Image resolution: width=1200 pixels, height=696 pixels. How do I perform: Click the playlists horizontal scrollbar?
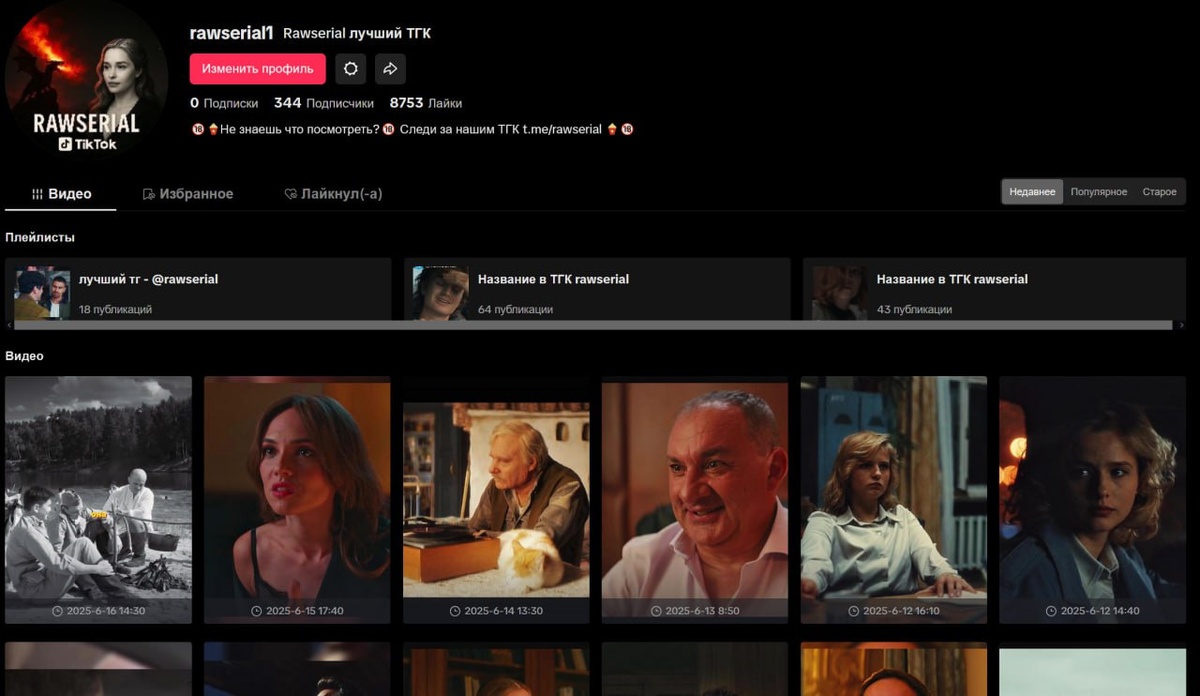593,325
